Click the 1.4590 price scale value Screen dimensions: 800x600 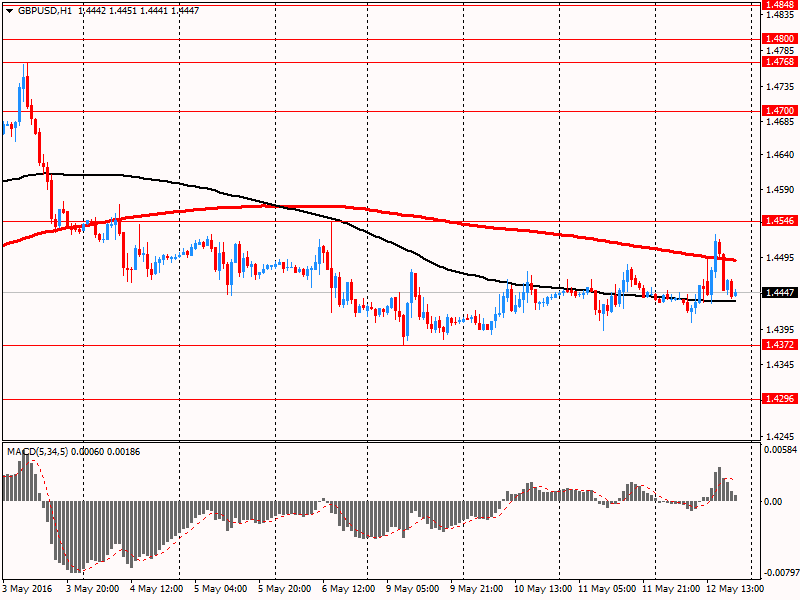[x=781, y=190]
